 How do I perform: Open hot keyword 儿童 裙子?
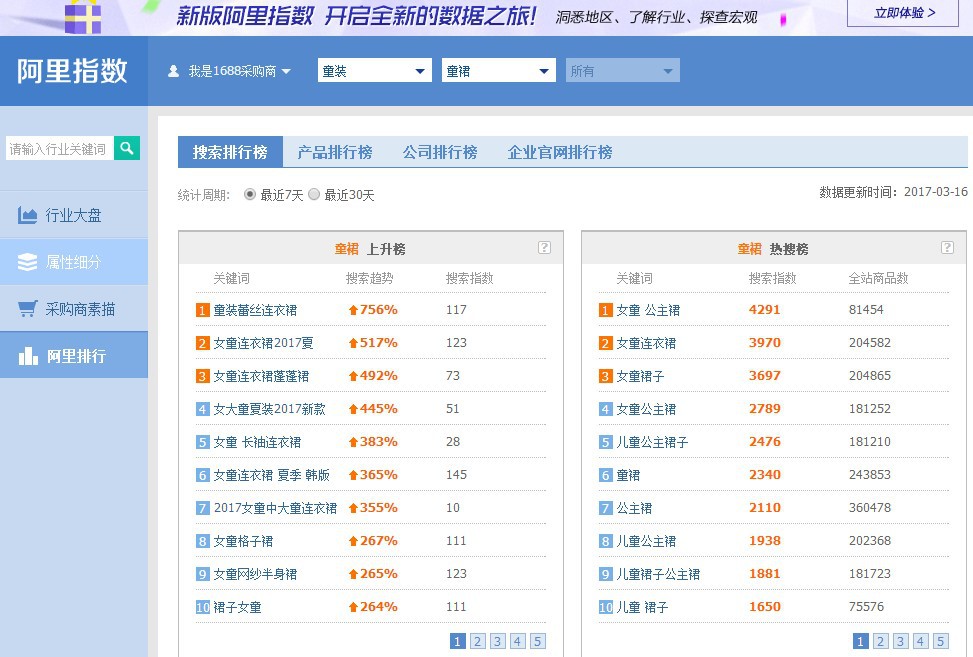click(642, 607)
